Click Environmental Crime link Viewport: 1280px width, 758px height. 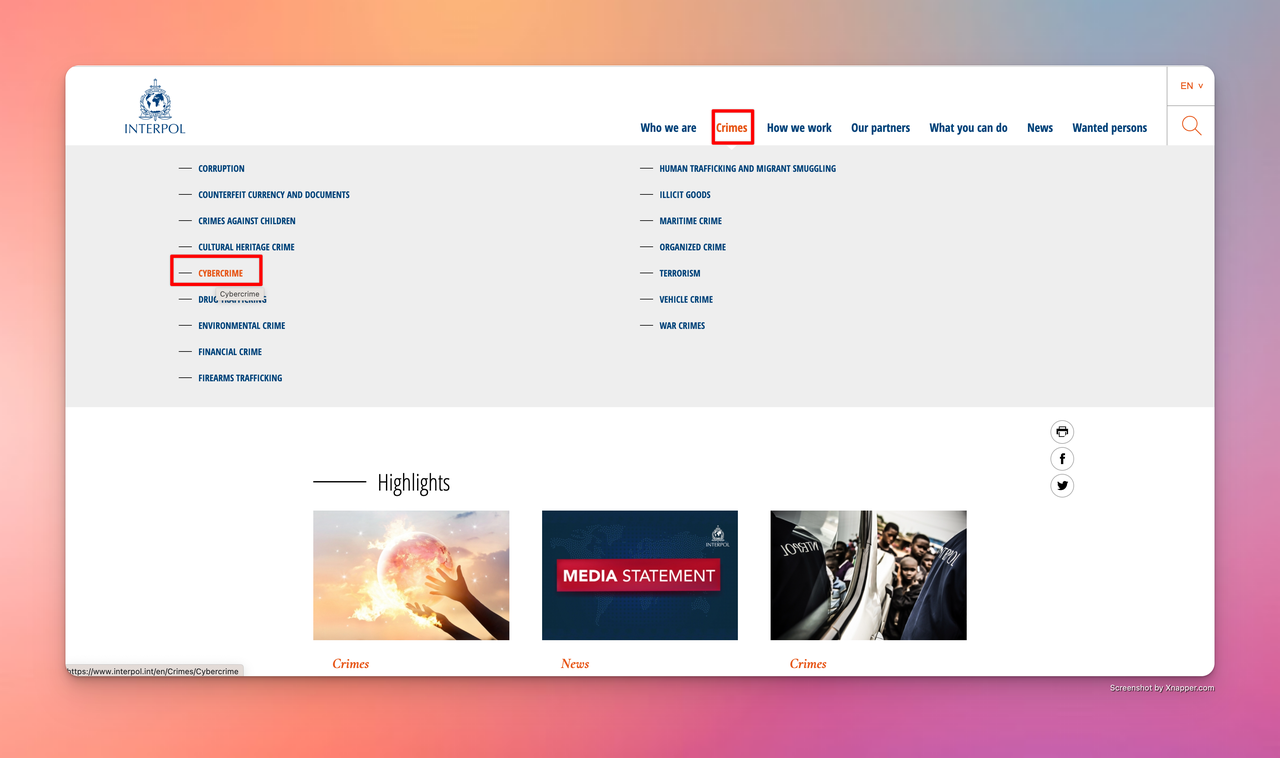[x=241, y=326]
